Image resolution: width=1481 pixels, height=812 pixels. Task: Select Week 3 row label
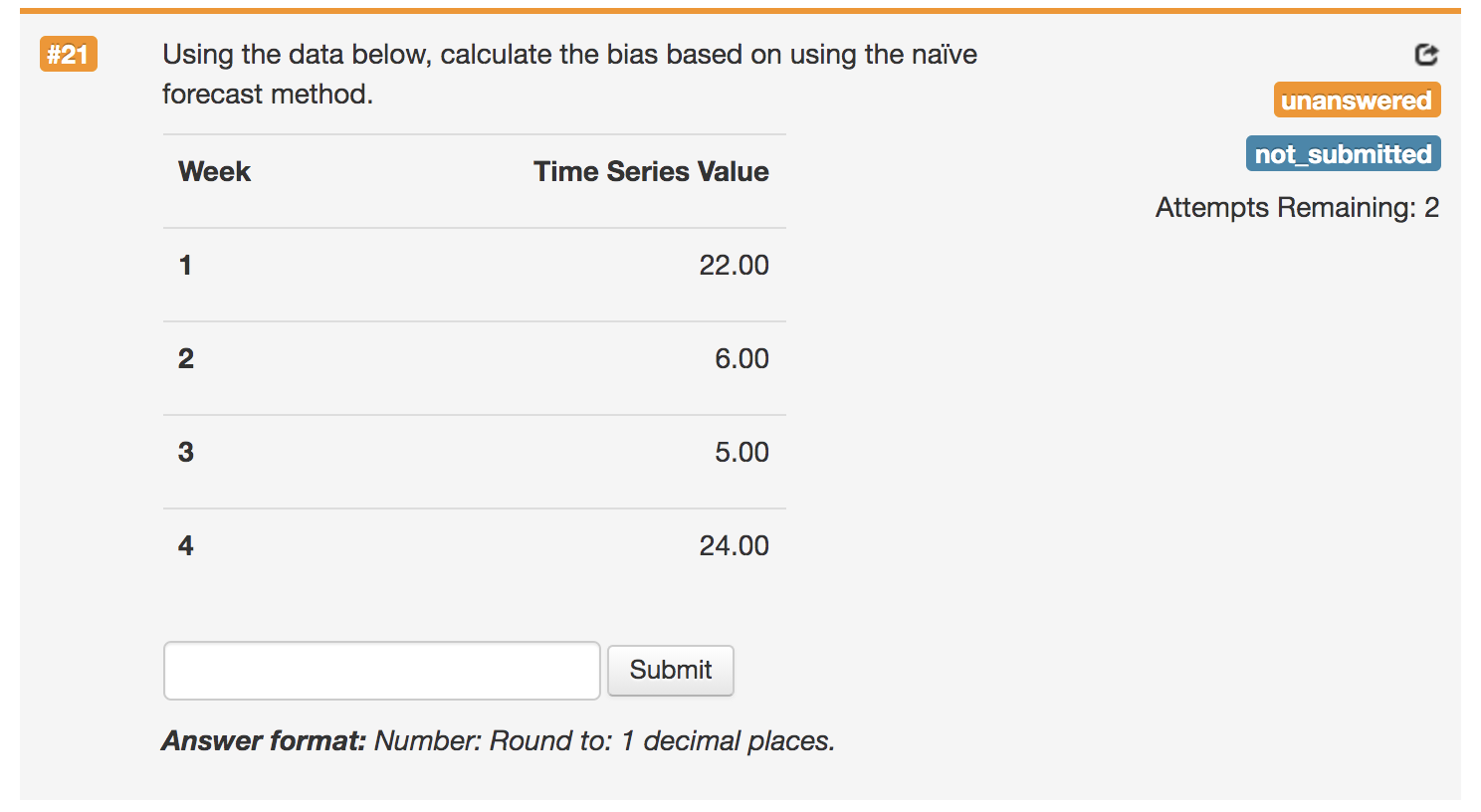[x=185, y=452]
